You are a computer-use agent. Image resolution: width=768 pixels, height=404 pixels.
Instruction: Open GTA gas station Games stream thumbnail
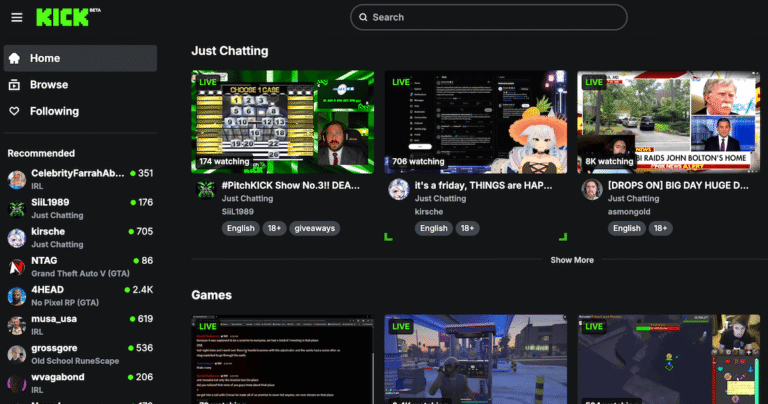click(476, 359)
